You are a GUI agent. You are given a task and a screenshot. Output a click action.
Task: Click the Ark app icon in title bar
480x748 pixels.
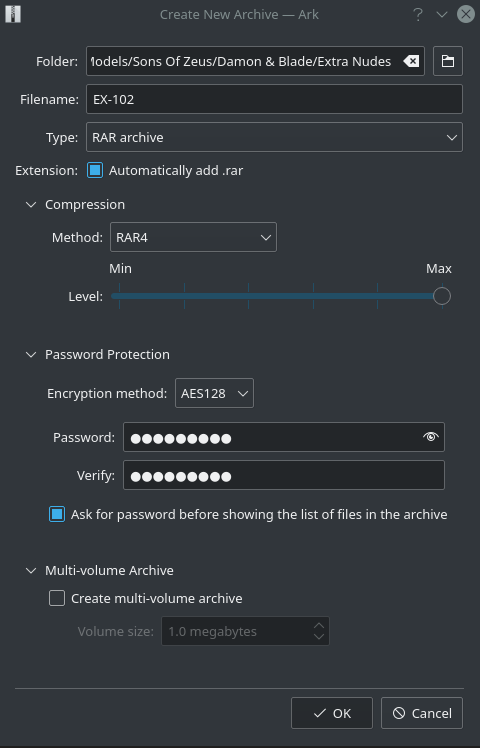point(13,14)
